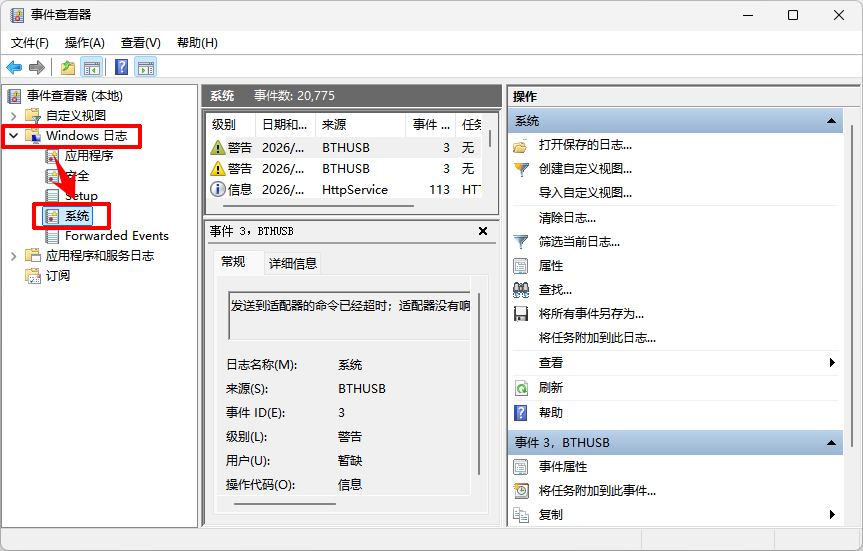The width and height of the screenshot is (863, 551).
Task: Sort by the 级别 column header
Action: point(231,125)
